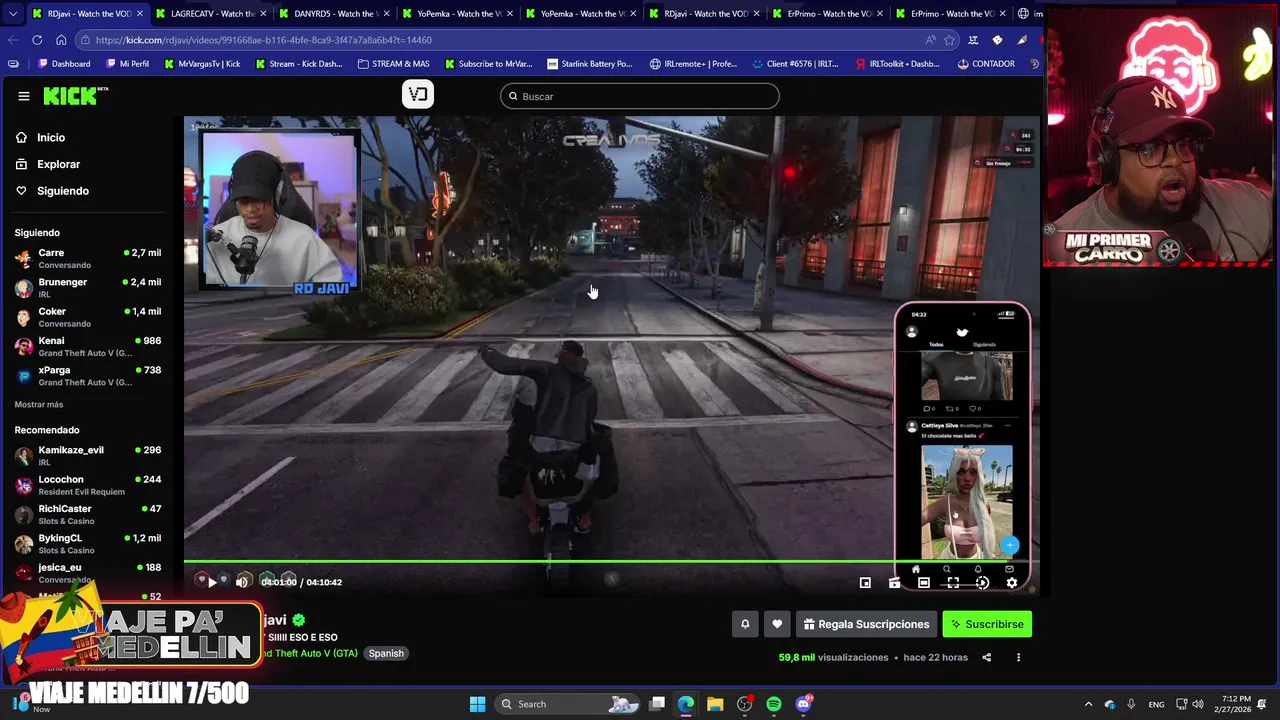This screenshot has height=720, width=1280.
Task: Open Explorar in sidebar
Action: coord(87,164)
